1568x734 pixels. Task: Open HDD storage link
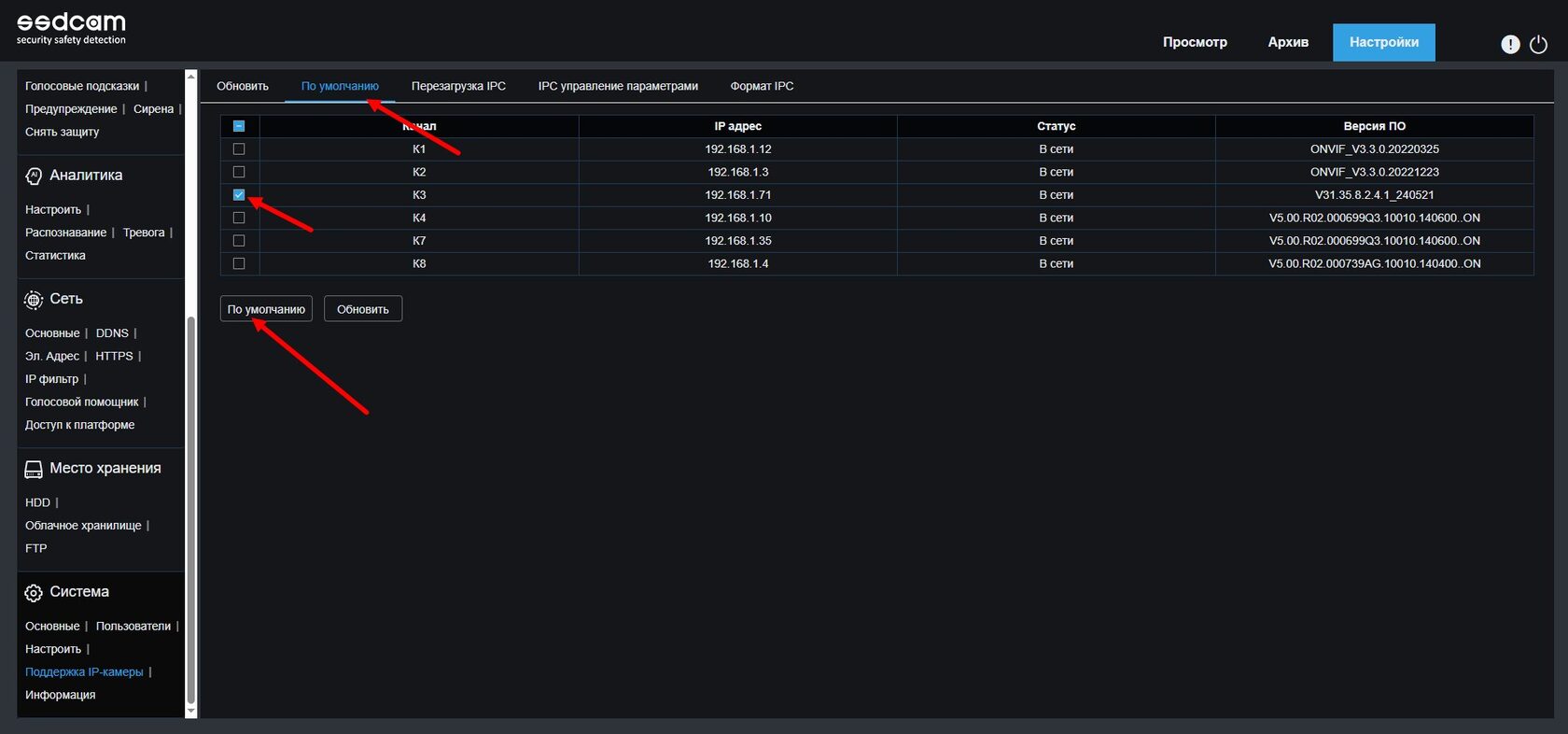(x=37, y=502)
